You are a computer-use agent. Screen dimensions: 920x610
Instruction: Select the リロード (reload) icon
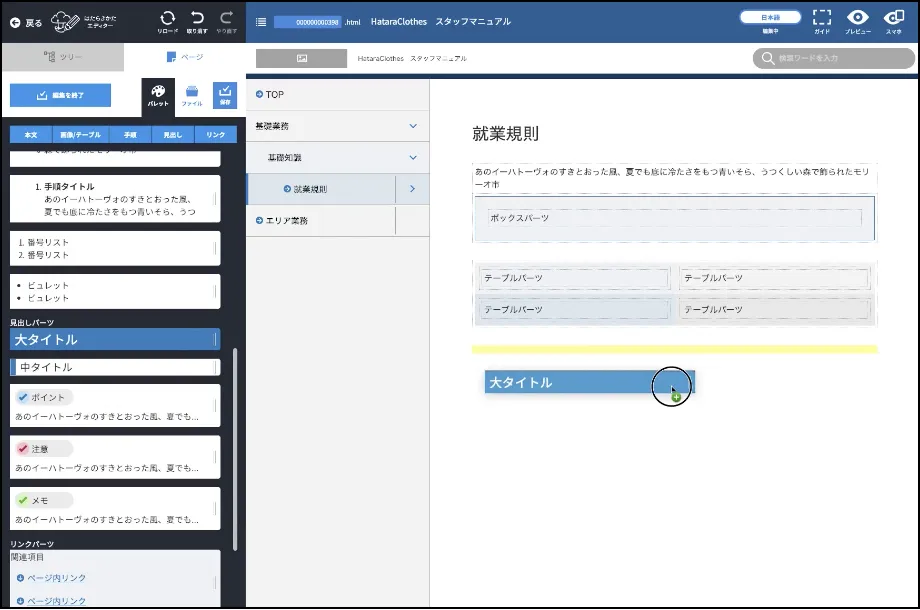[x=168, y=20]
